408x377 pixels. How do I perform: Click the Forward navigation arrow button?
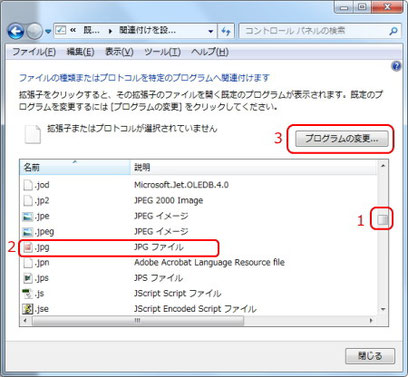(34, 31)
